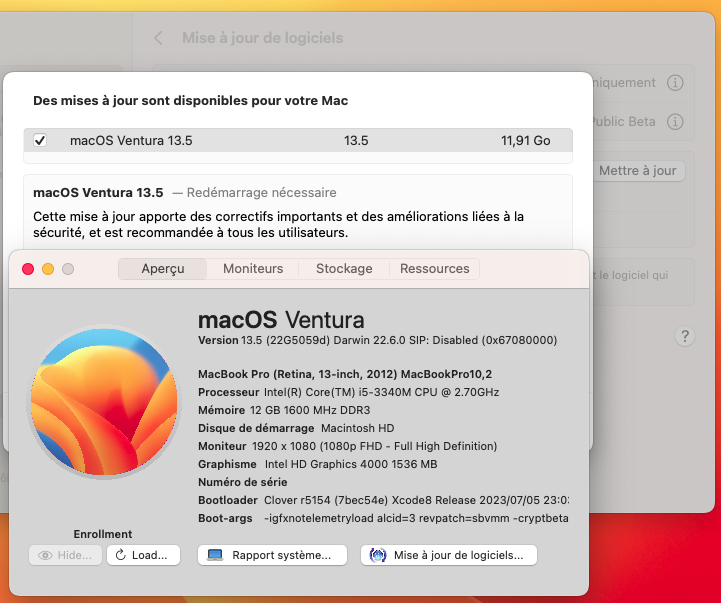
Task: Open info icon beside 'niquement' row
Action: (x=675, y=83)
